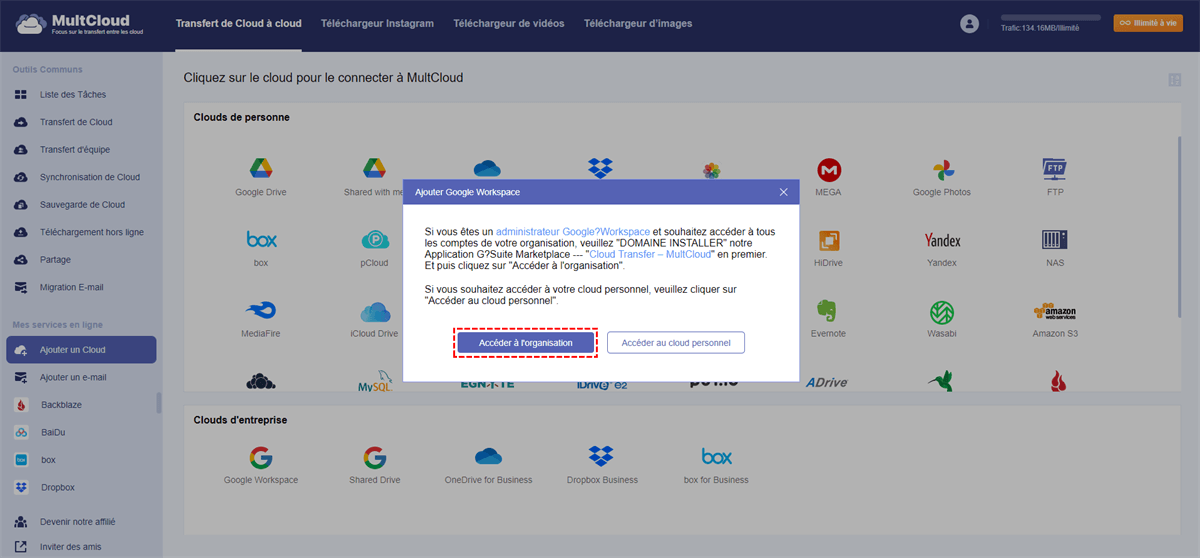
Task: Open Liste des Tâches in sidebar
Action: pos(73,95)
